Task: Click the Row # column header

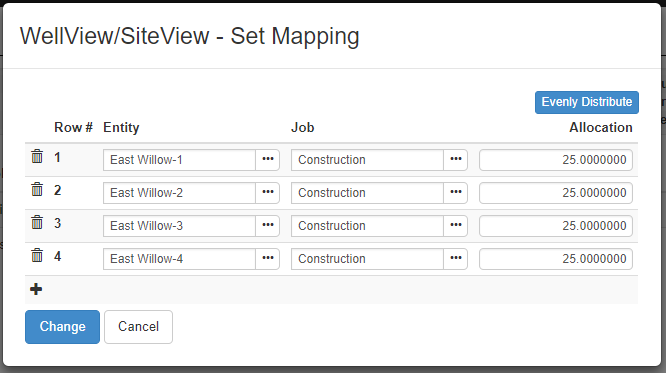Action: pos(73,127)
